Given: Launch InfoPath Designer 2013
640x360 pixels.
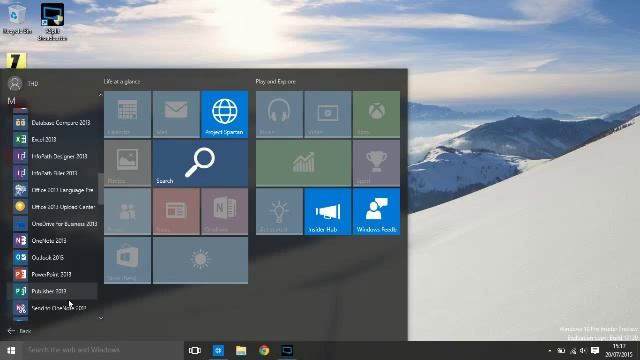Looking at the screenshot, I should click(52, 156).
